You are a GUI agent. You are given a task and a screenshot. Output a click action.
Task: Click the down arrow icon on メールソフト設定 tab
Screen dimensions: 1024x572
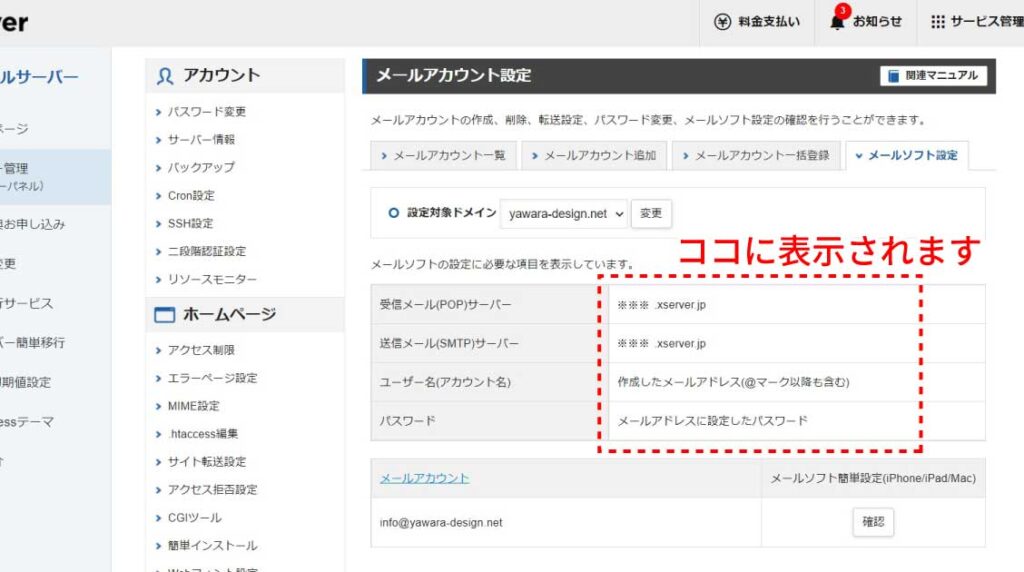859,156
